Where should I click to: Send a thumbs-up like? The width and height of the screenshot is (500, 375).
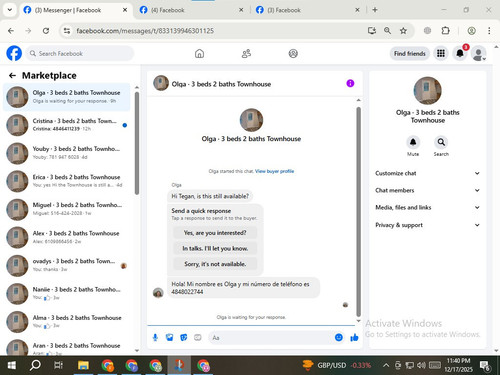354,338
